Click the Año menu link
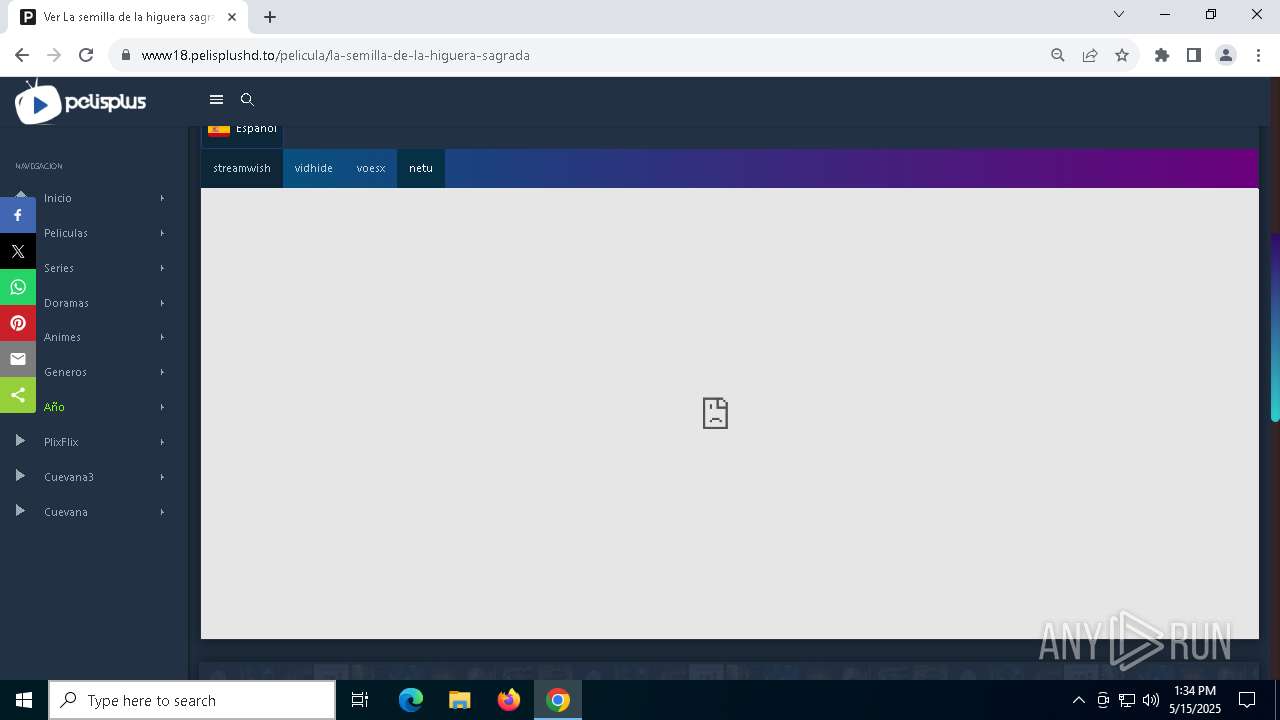1280x720 pixels. tap(54, 407)
